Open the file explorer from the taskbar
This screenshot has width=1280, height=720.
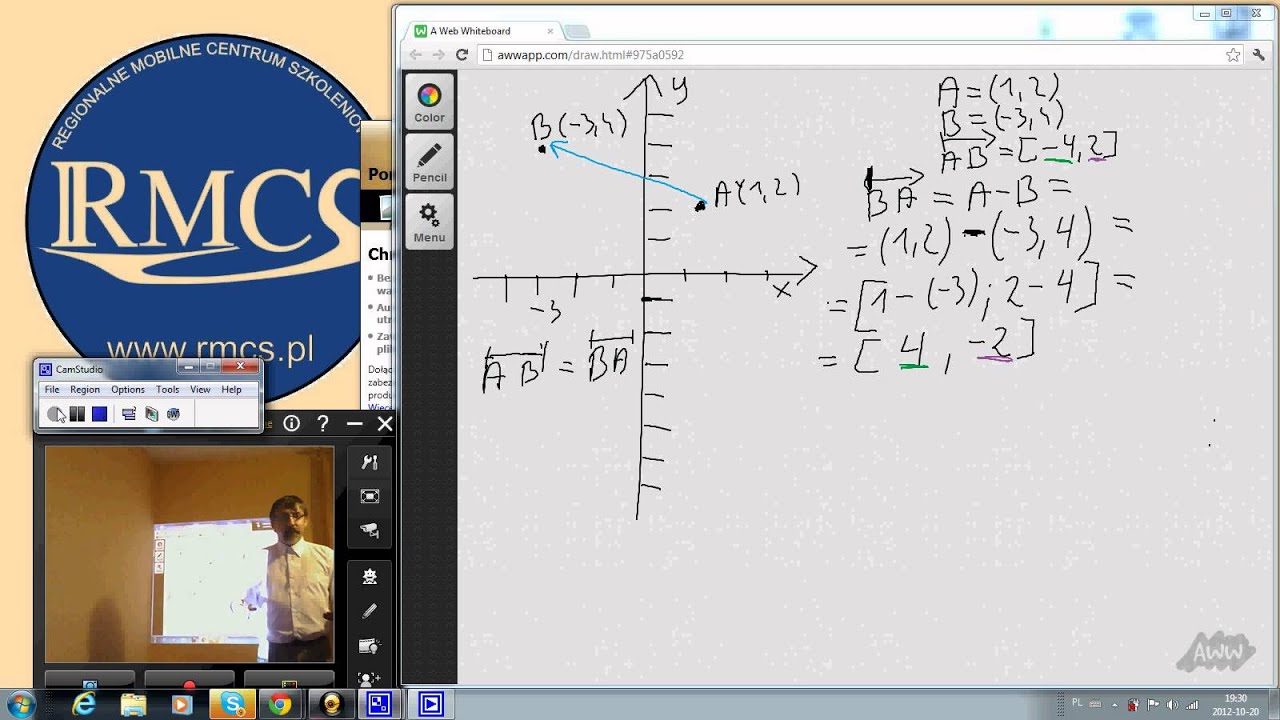pos(133,704)
